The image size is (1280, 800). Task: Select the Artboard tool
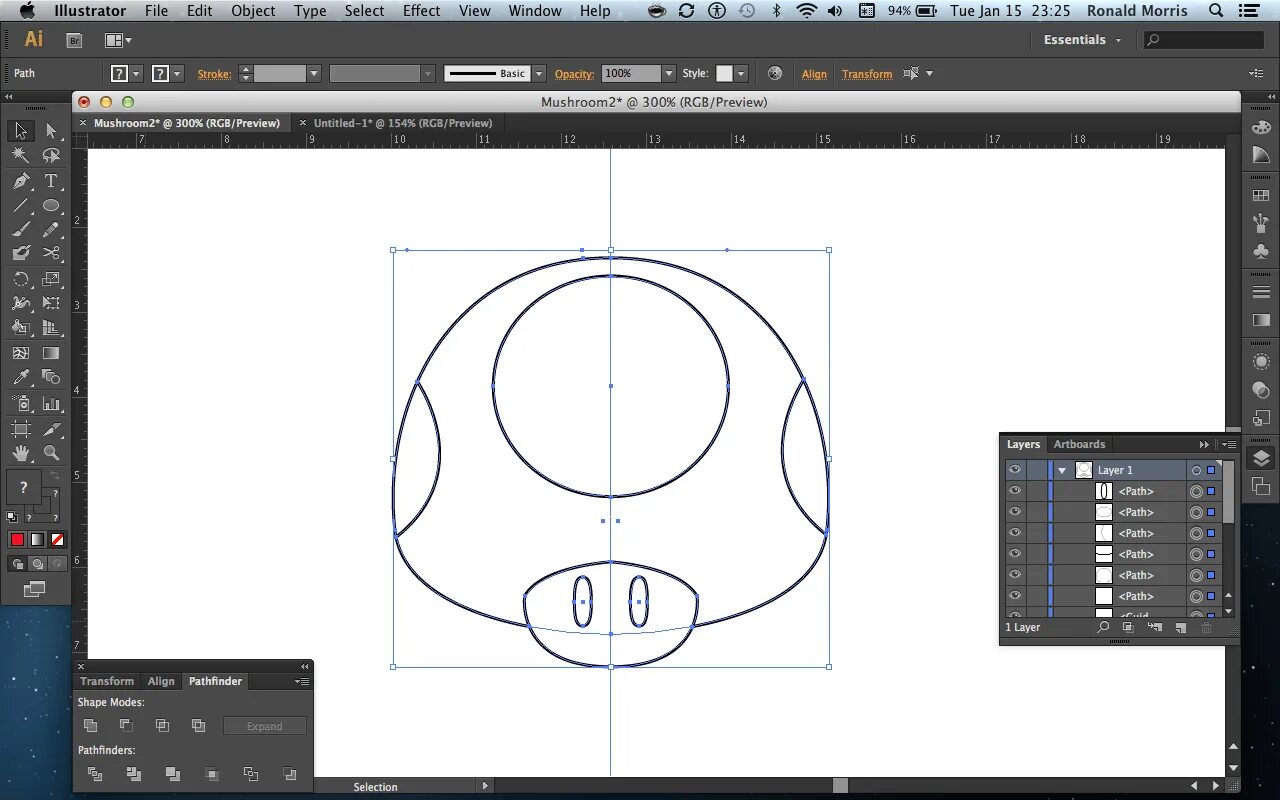point(21,429)
